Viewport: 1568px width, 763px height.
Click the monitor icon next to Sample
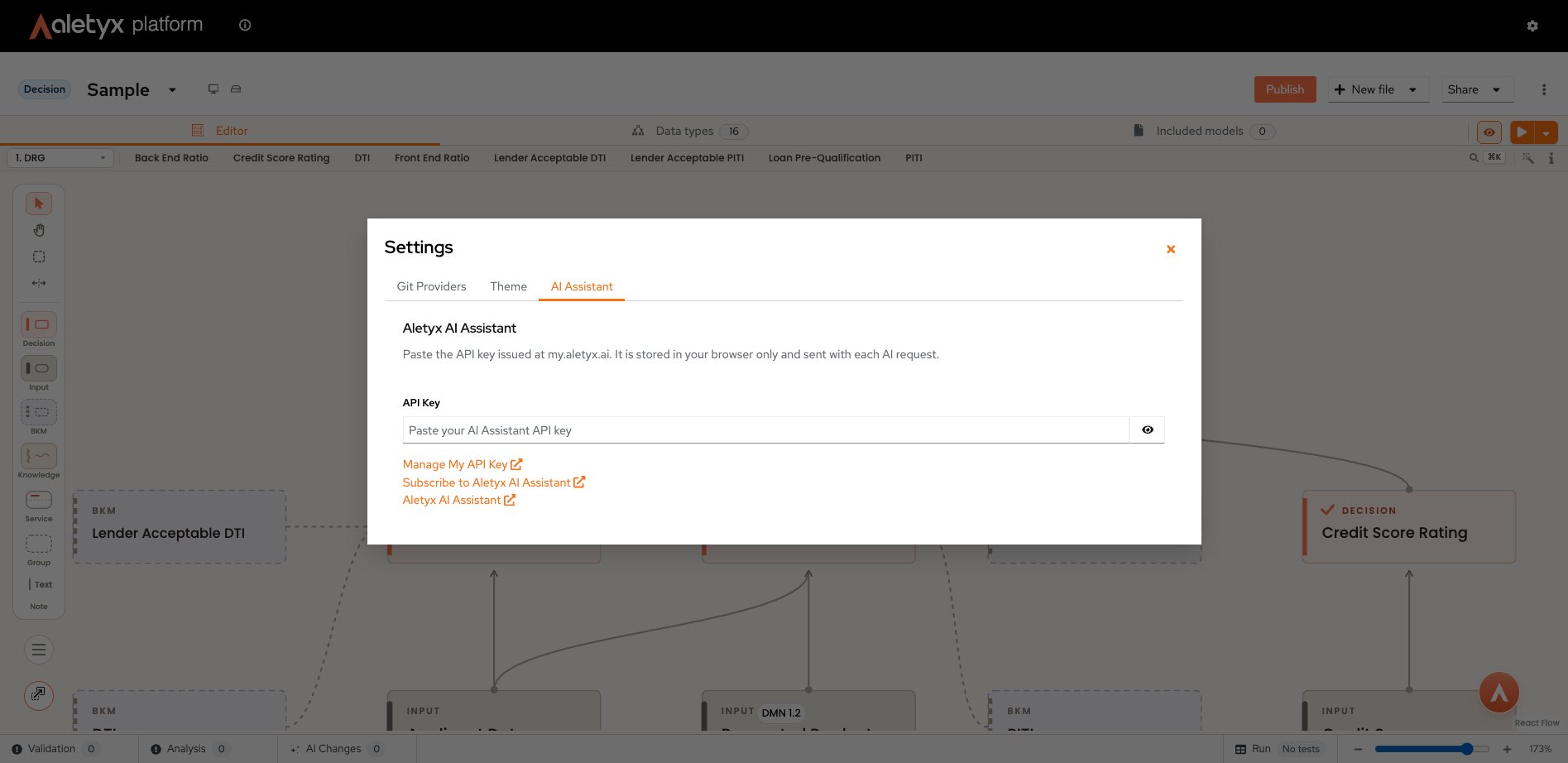[x=213, y=89]
